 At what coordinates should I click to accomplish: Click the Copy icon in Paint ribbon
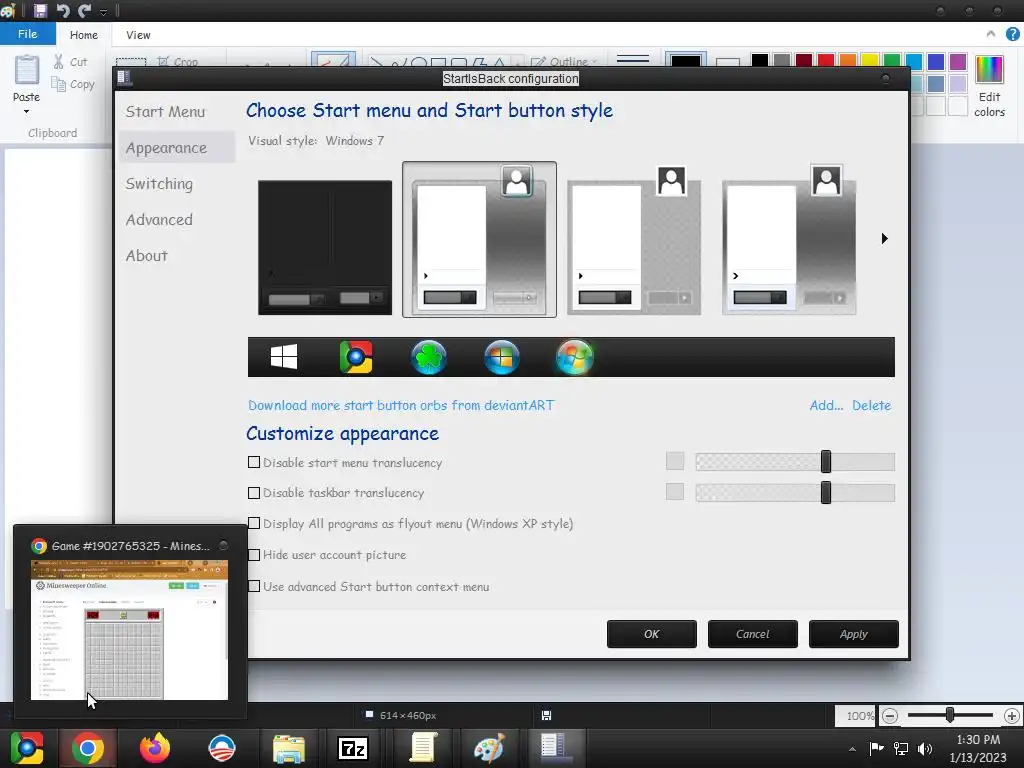[59, 84]
